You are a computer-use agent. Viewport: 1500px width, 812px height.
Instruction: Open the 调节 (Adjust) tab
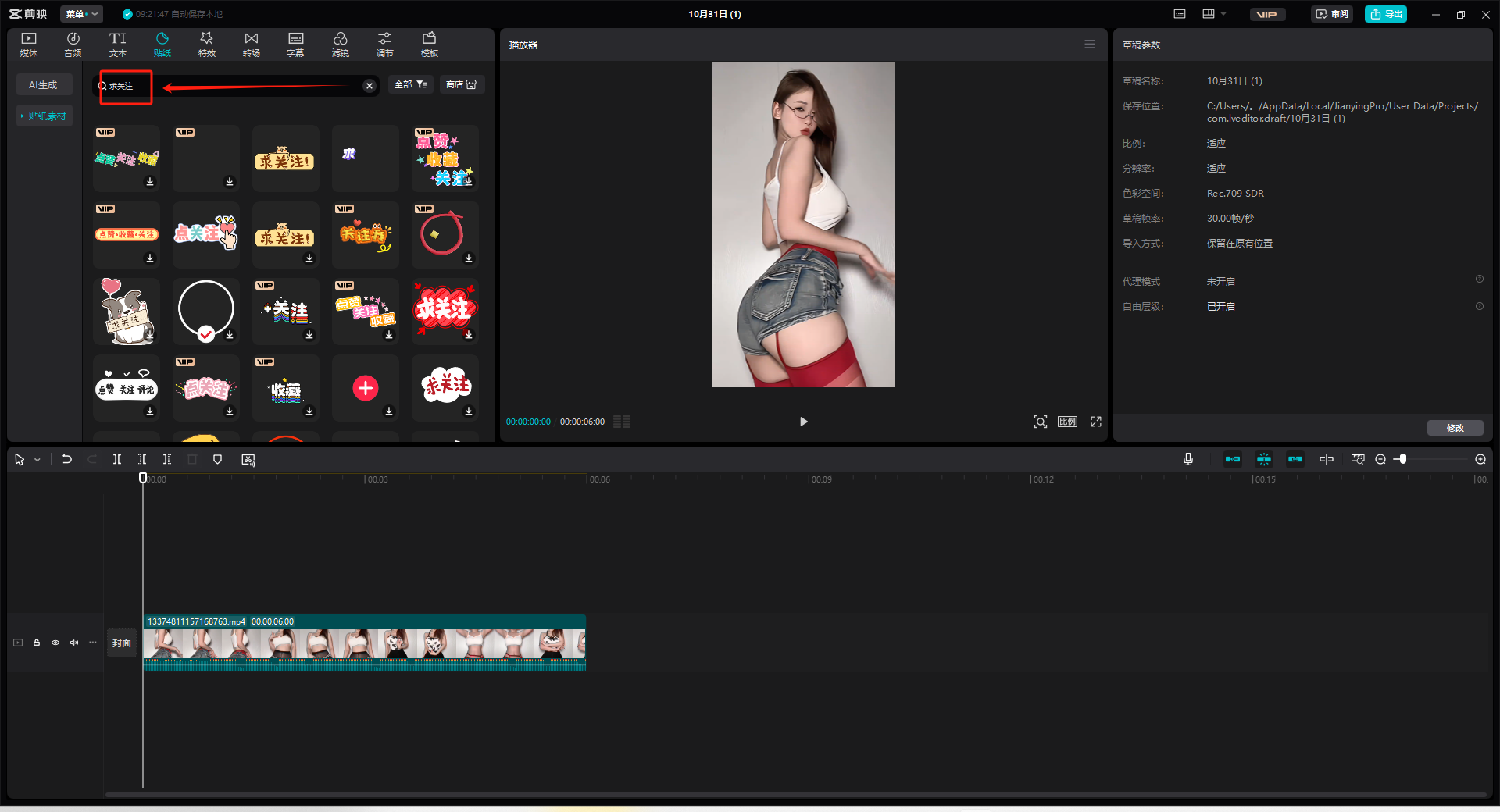pyautogui.click(x=385, y=45)
